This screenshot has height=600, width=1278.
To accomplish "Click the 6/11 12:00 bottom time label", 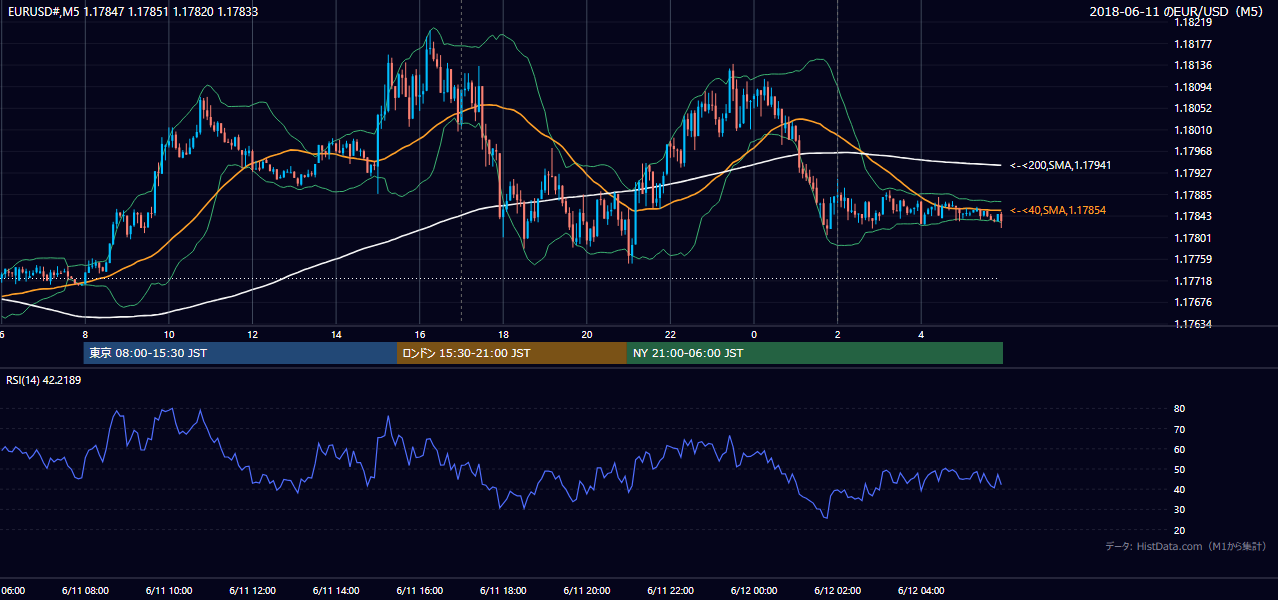I will (x=252, y=590).
